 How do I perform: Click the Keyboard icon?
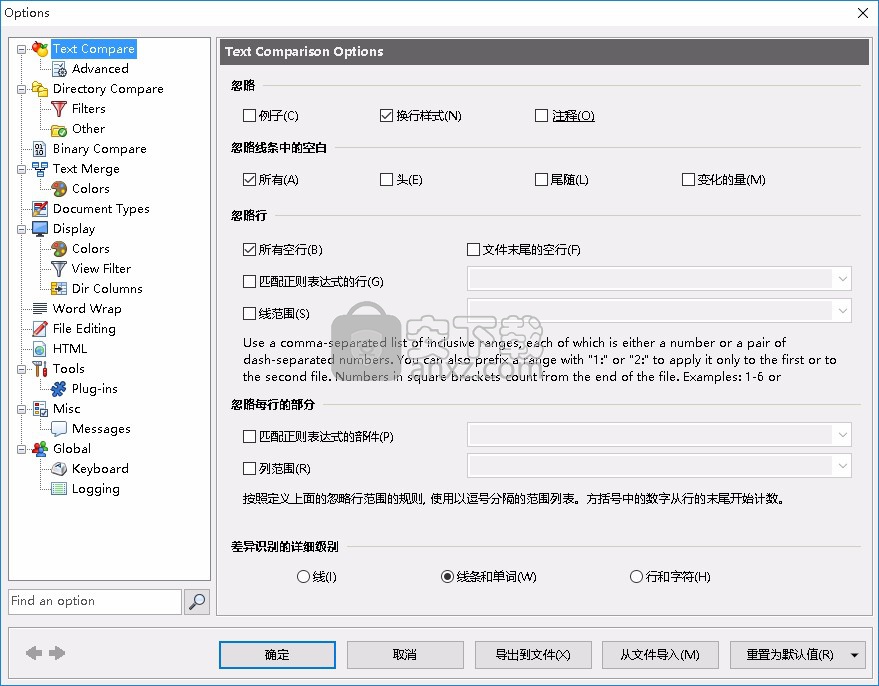(59, 469)
